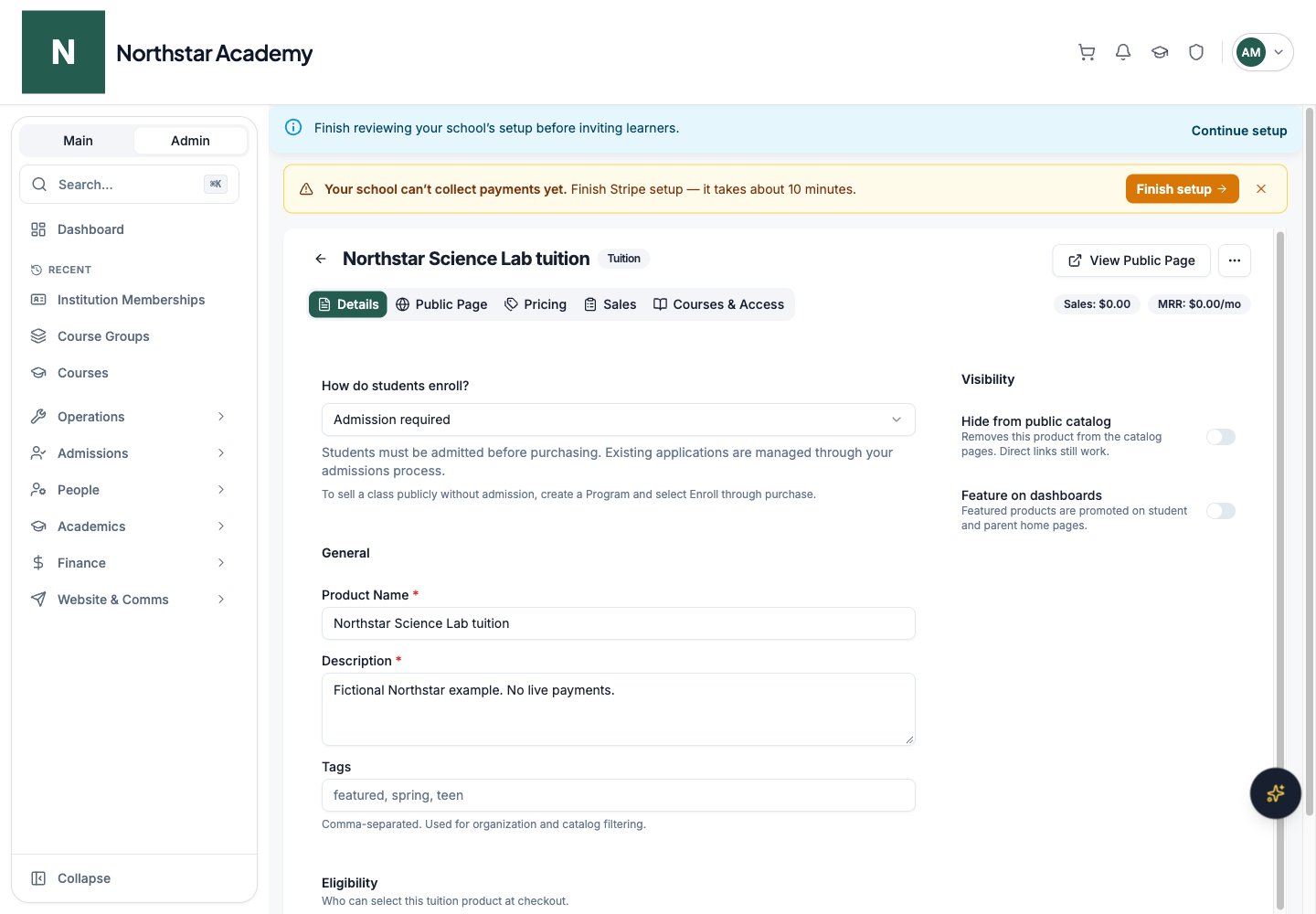Go back using the left arrow icon

(321, 259)
